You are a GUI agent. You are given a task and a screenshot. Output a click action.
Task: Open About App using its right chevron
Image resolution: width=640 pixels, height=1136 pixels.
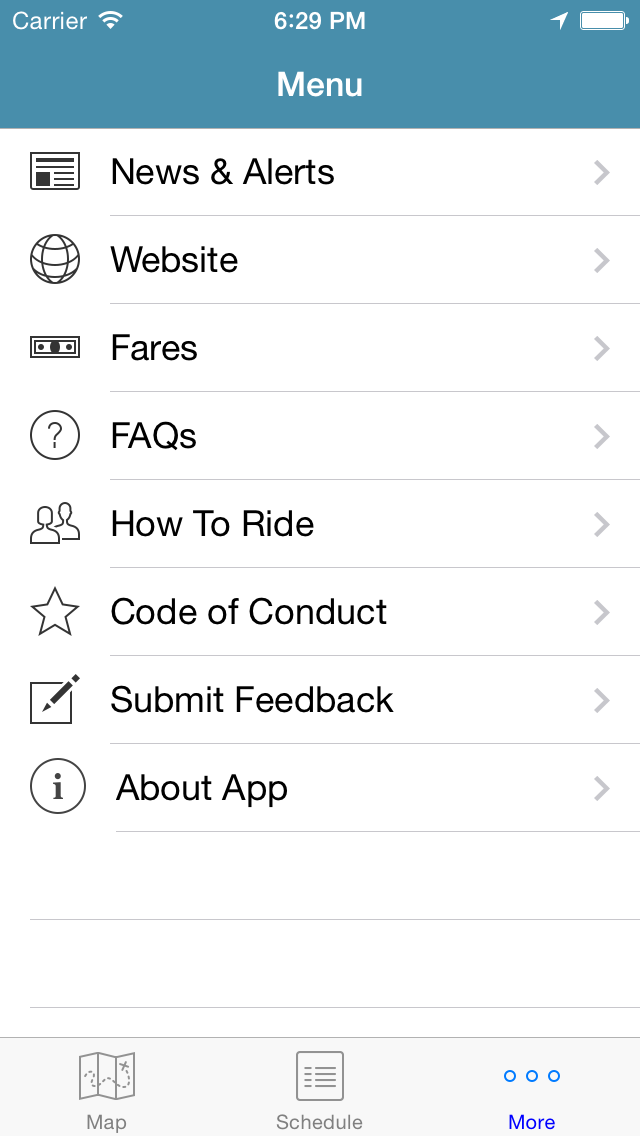(x=601, y=788)
